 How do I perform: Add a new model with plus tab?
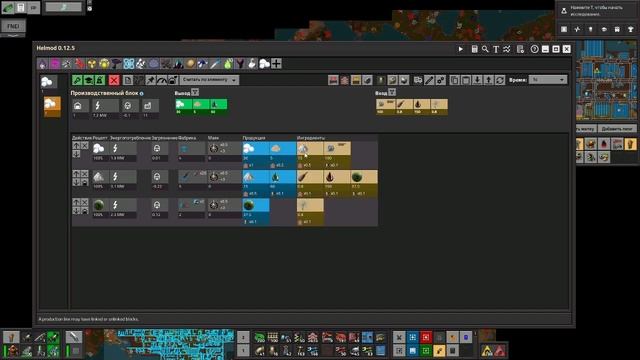click(276, 64)
